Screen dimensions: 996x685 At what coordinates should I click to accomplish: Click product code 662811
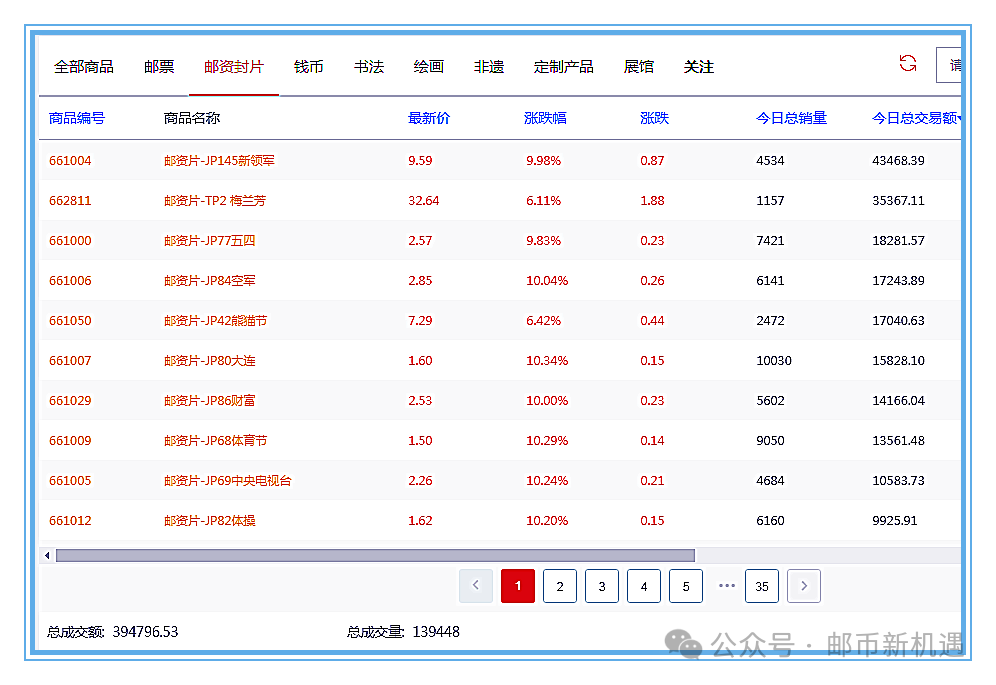(70, 201)
